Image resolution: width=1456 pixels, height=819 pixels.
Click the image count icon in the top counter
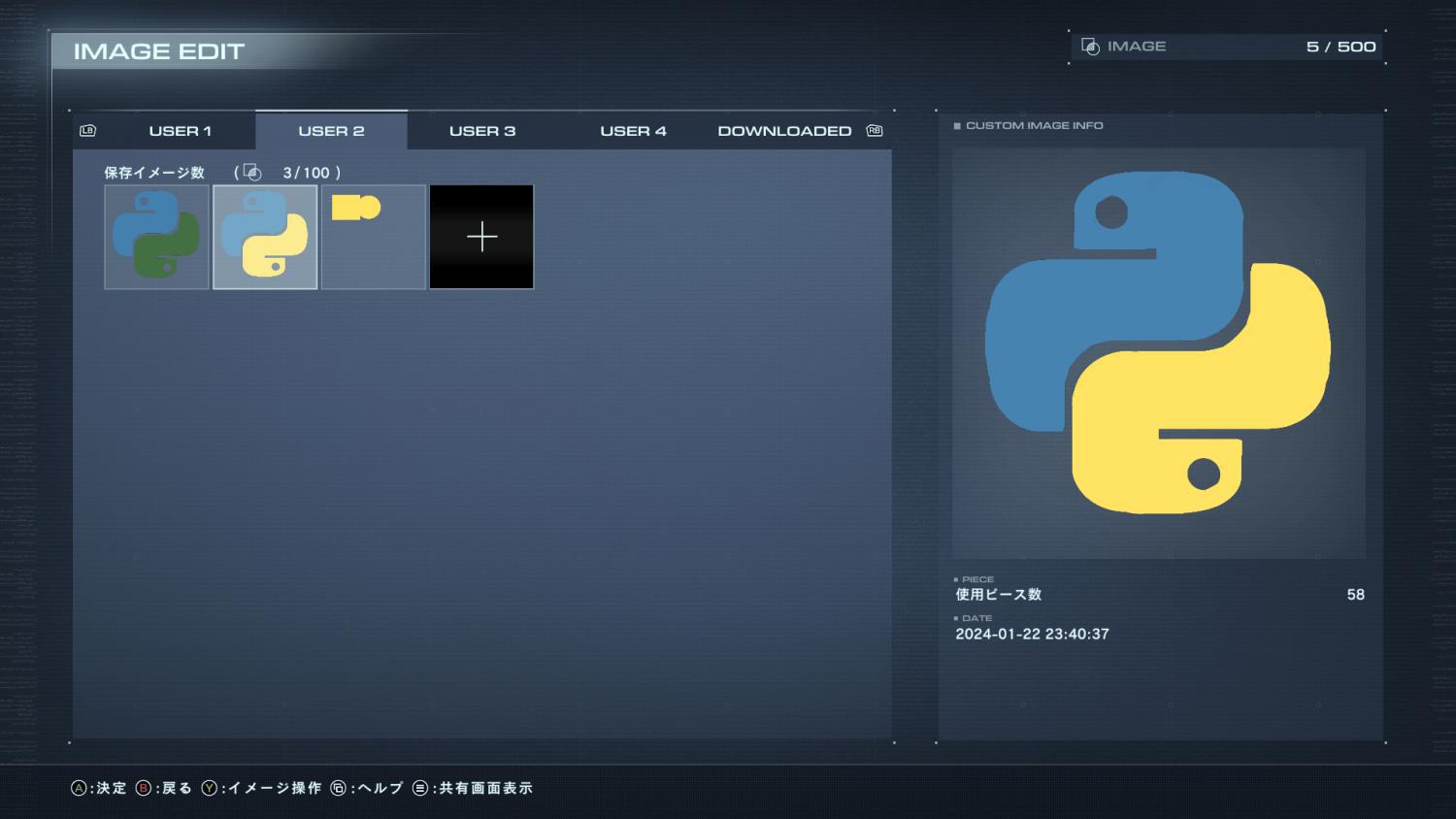point(1090,47)
